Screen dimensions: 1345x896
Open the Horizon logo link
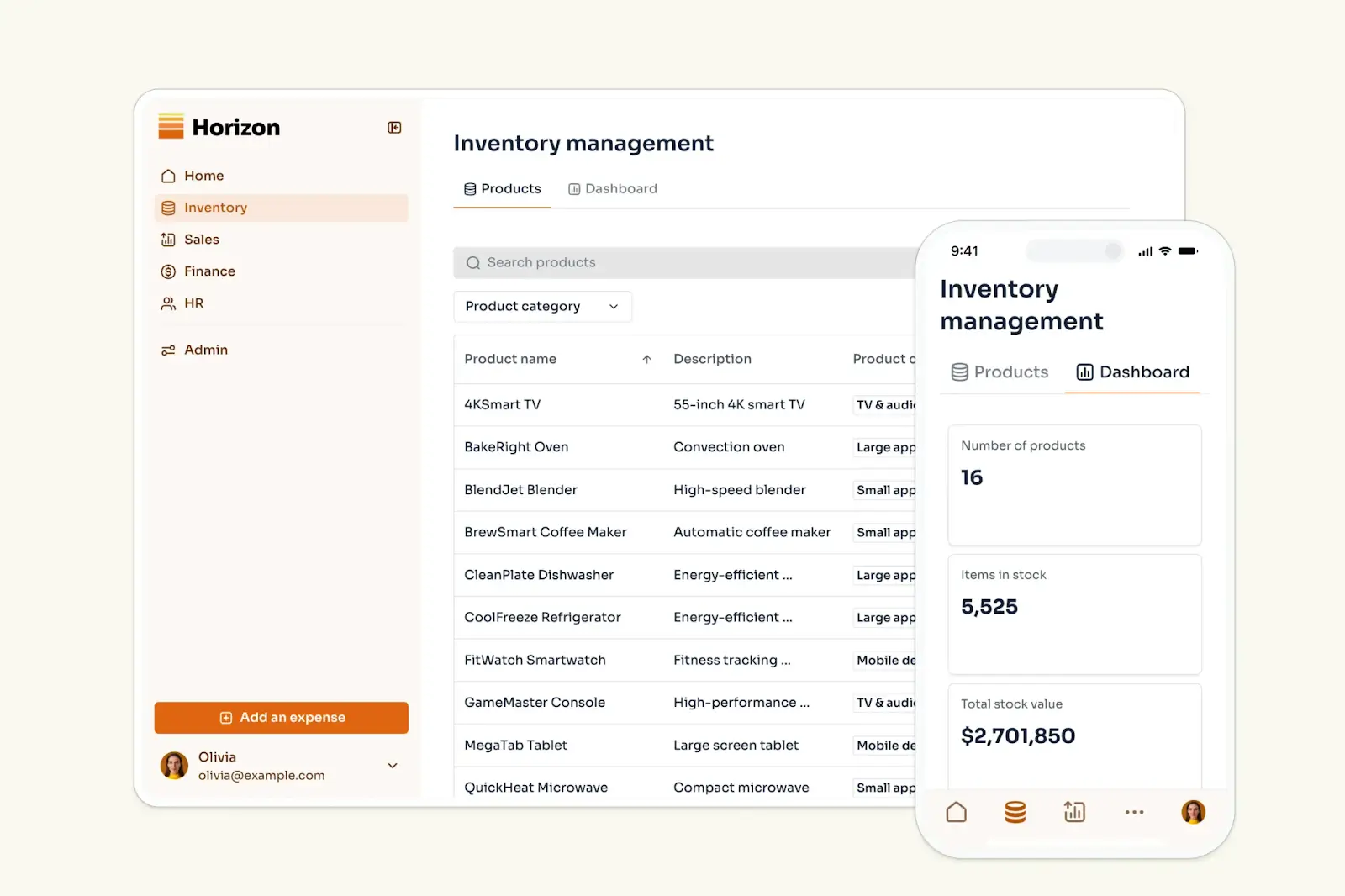218,127
